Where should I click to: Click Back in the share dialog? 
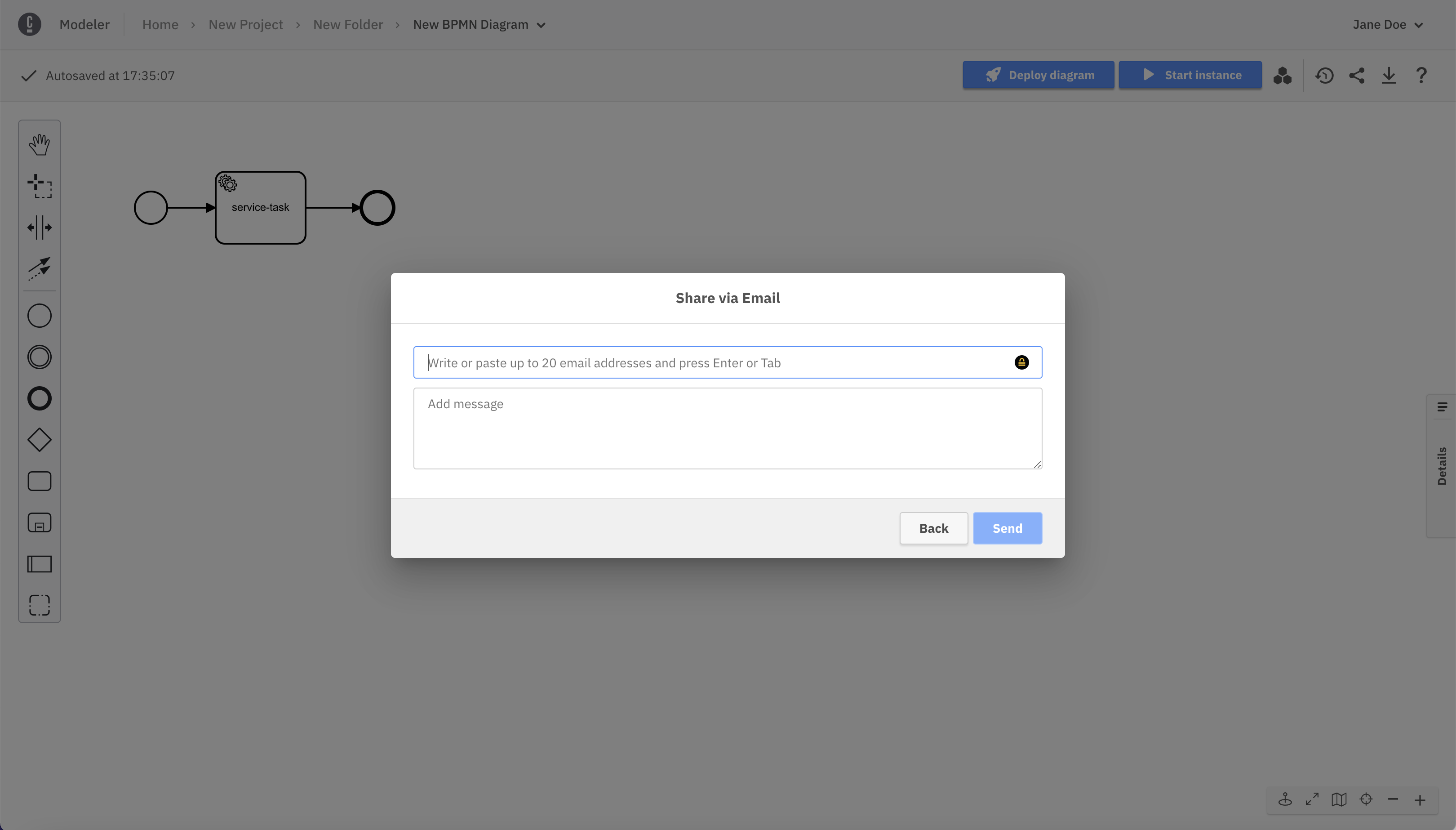[x=934, y=528]
